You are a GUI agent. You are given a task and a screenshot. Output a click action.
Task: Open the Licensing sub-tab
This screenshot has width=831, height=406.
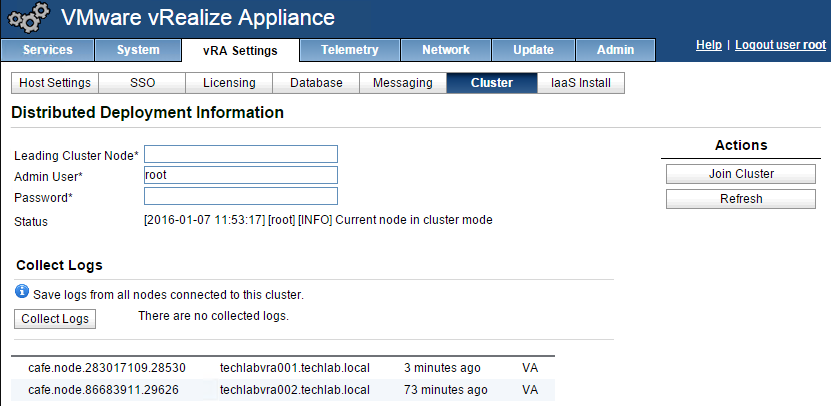(229, 83)
